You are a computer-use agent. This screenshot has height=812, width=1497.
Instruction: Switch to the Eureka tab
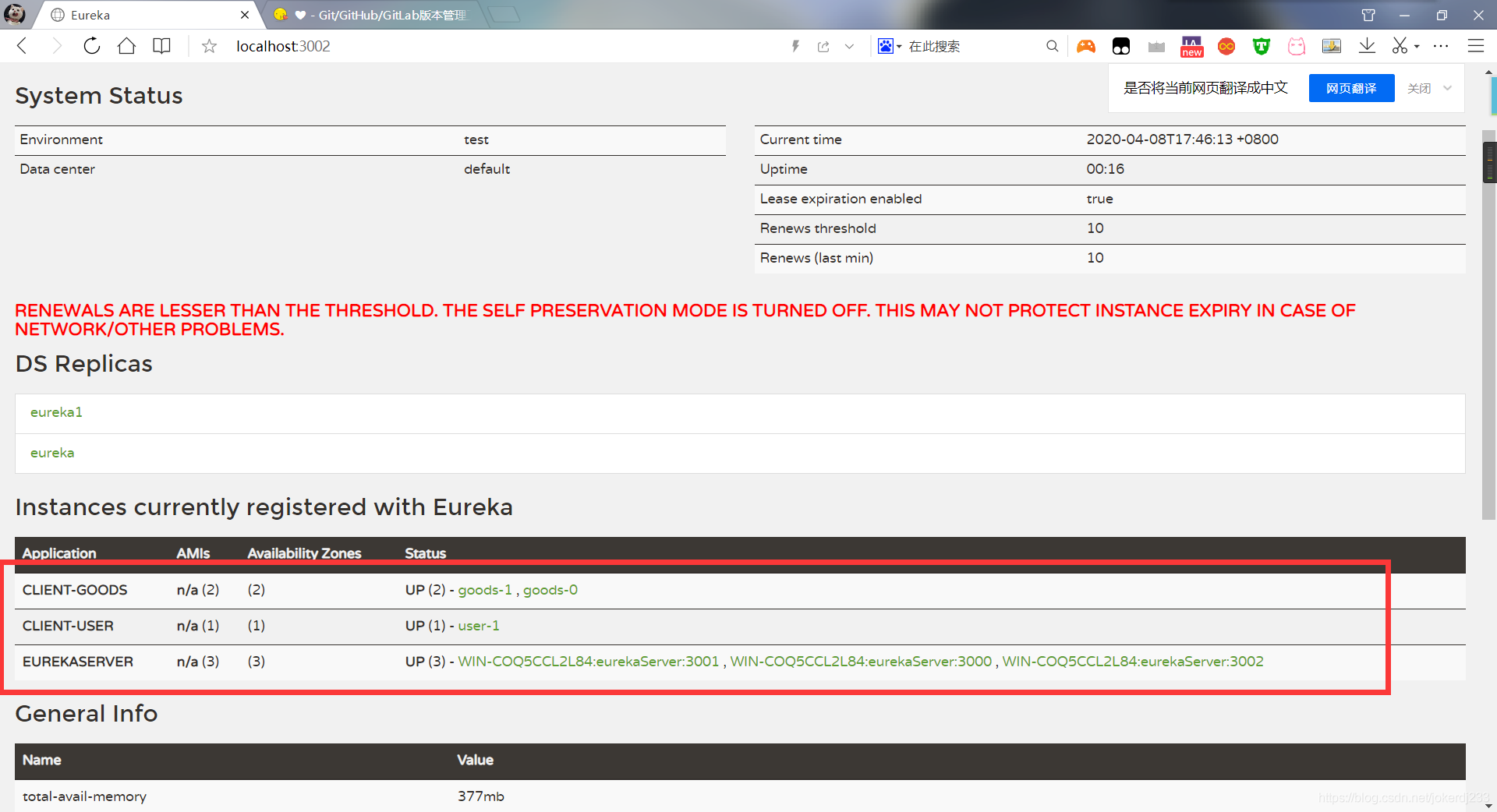click(x=144, y=15)
